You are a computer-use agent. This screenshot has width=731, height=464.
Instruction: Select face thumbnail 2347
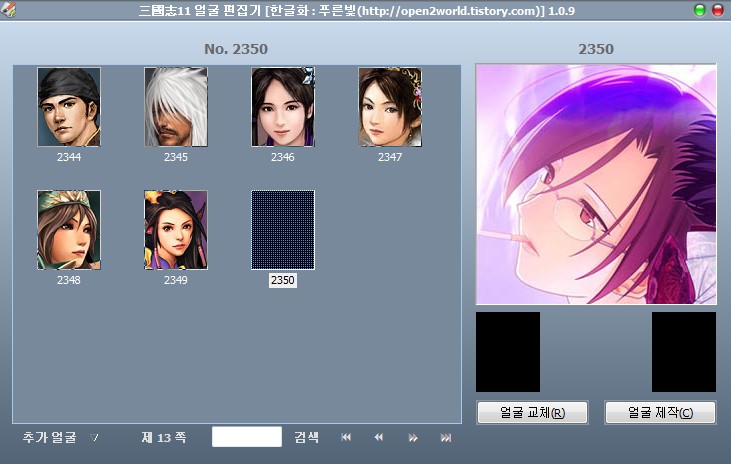click(390, 107)
